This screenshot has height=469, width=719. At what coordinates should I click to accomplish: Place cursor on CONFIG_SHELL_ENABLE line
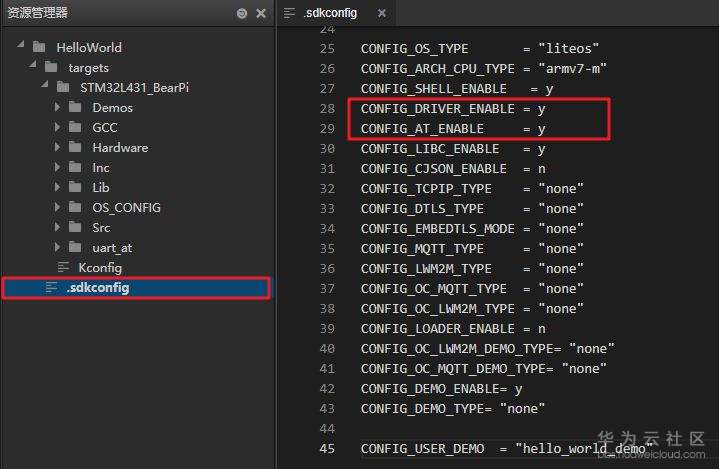tap(457, 88)
